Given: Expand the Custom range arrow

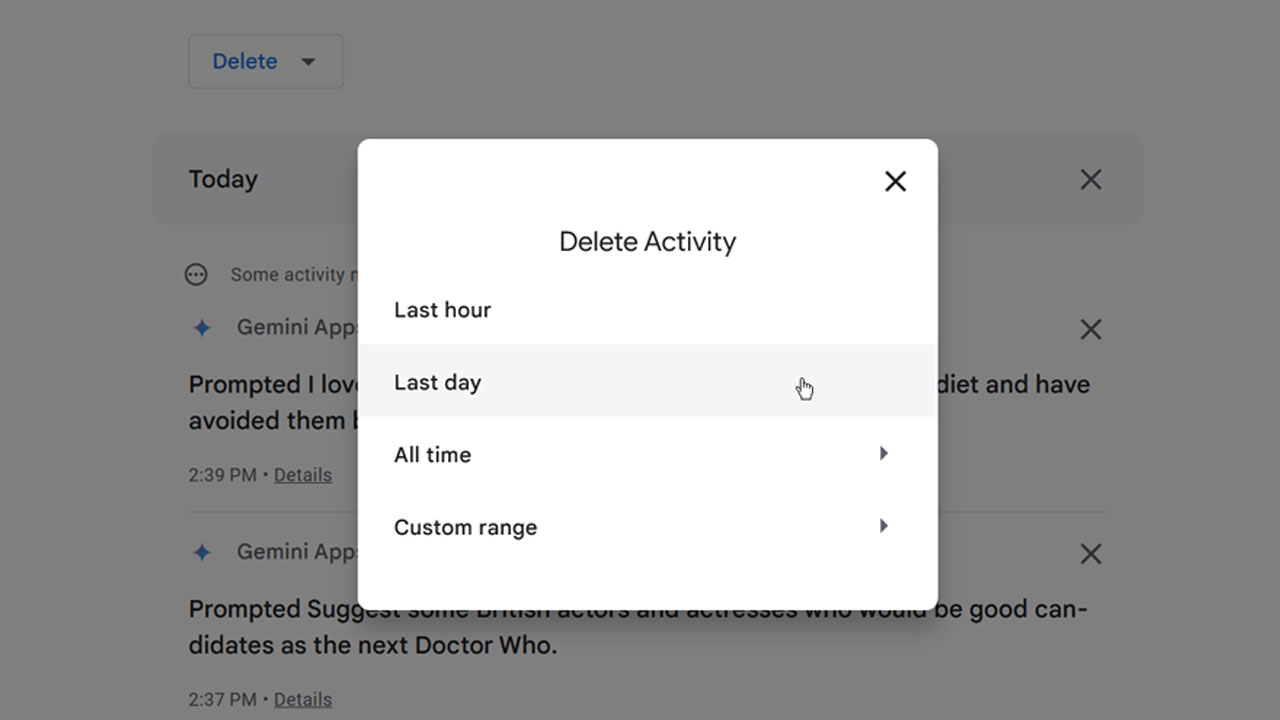Looking at the screenshot, I should pyautogui.click(x=883, y=526).
